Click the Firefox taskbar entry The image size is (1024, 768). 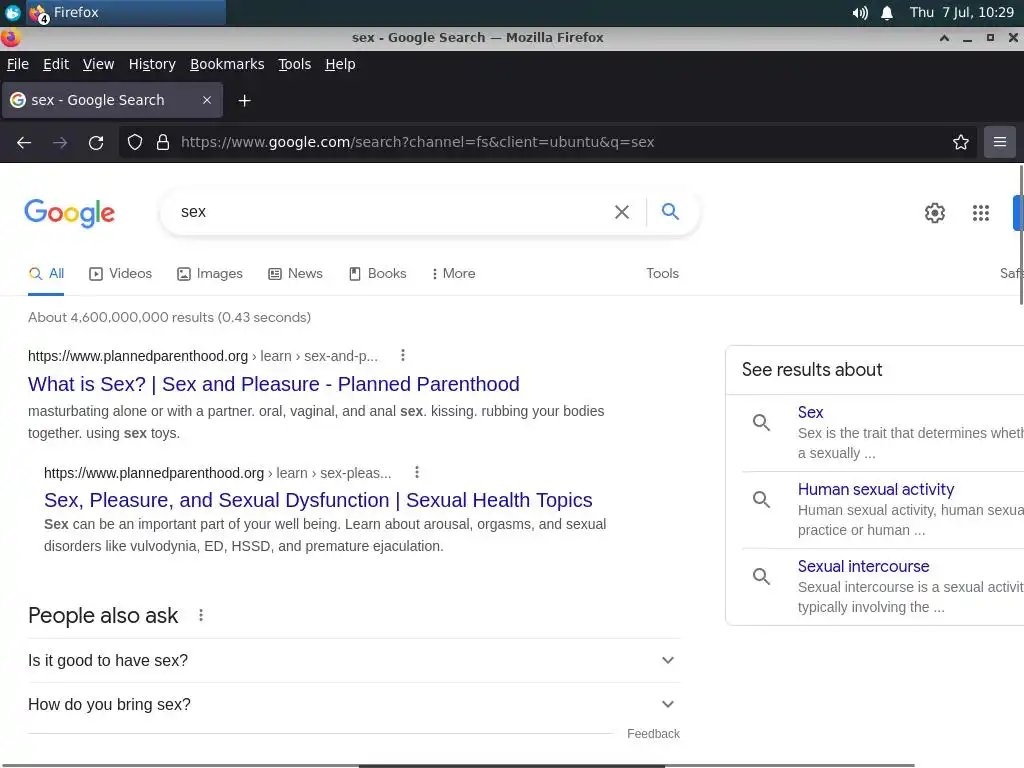tap(126, 12)
